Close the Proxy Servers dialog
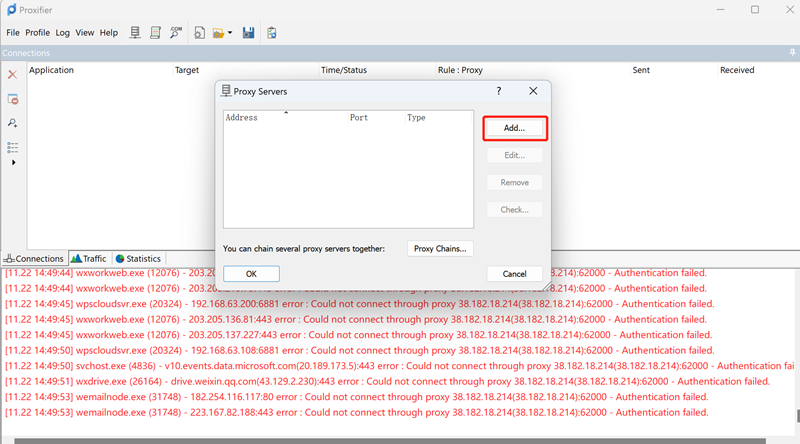The height and width of the screenshot is (444, 800). pos(533,91)
